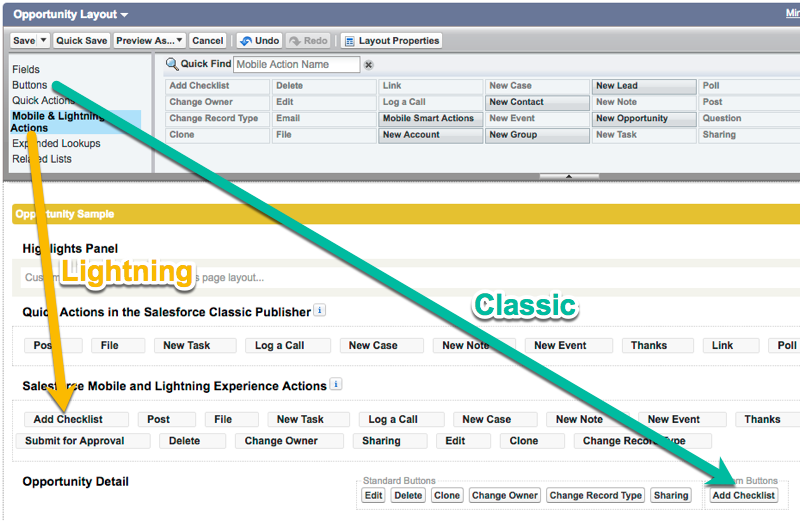
Task: Click the Save button
Action: pyautogui.click(x=24, y=40)
